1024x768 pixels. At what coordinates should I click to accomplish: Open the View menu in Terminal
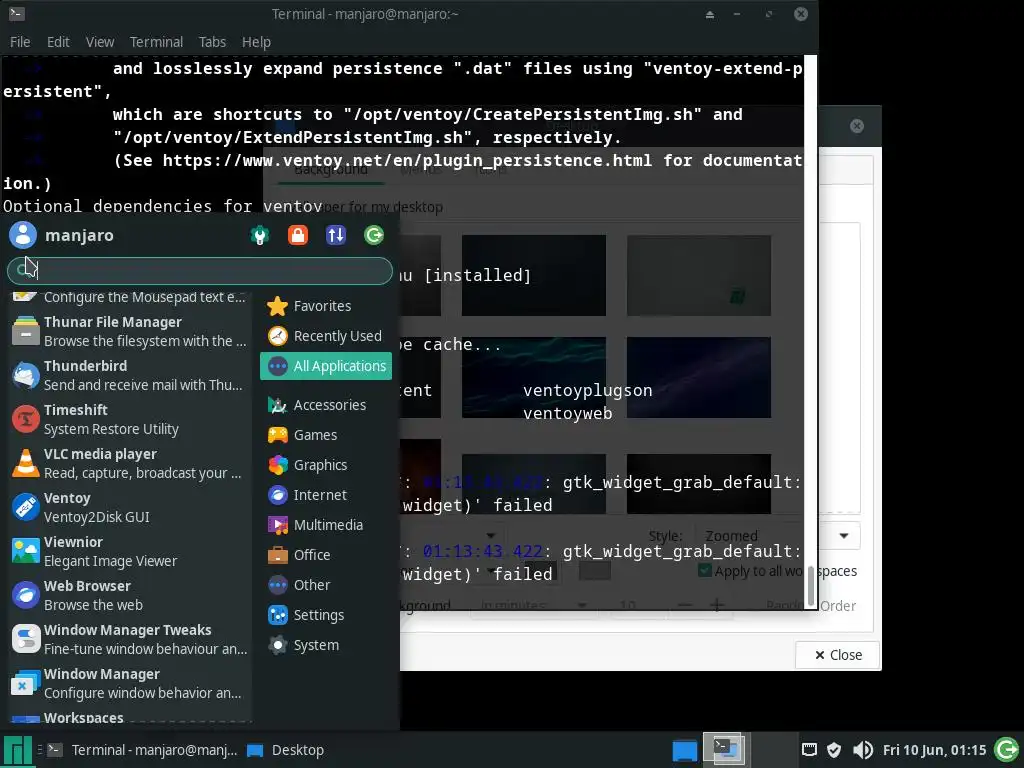pos(100,42)
